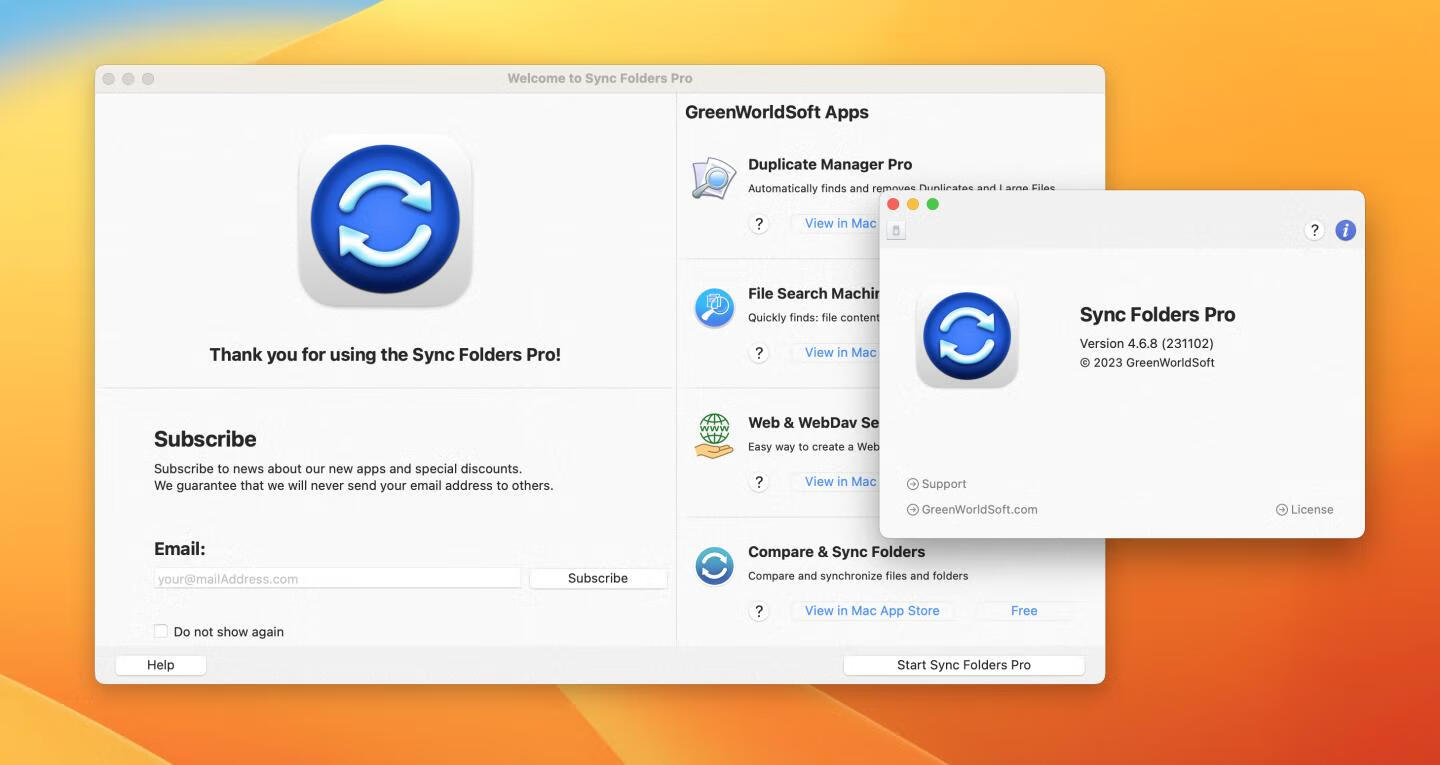Click the Compare & Sync Folders app icon

(714, 566)
